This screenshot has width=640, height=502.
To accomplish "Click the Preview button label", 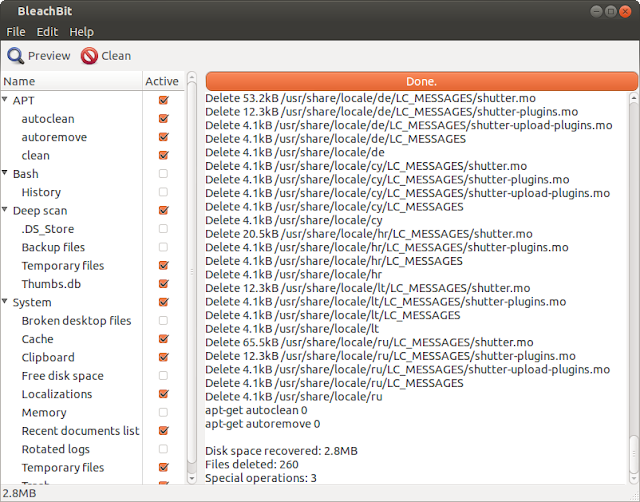I will 49,56.
